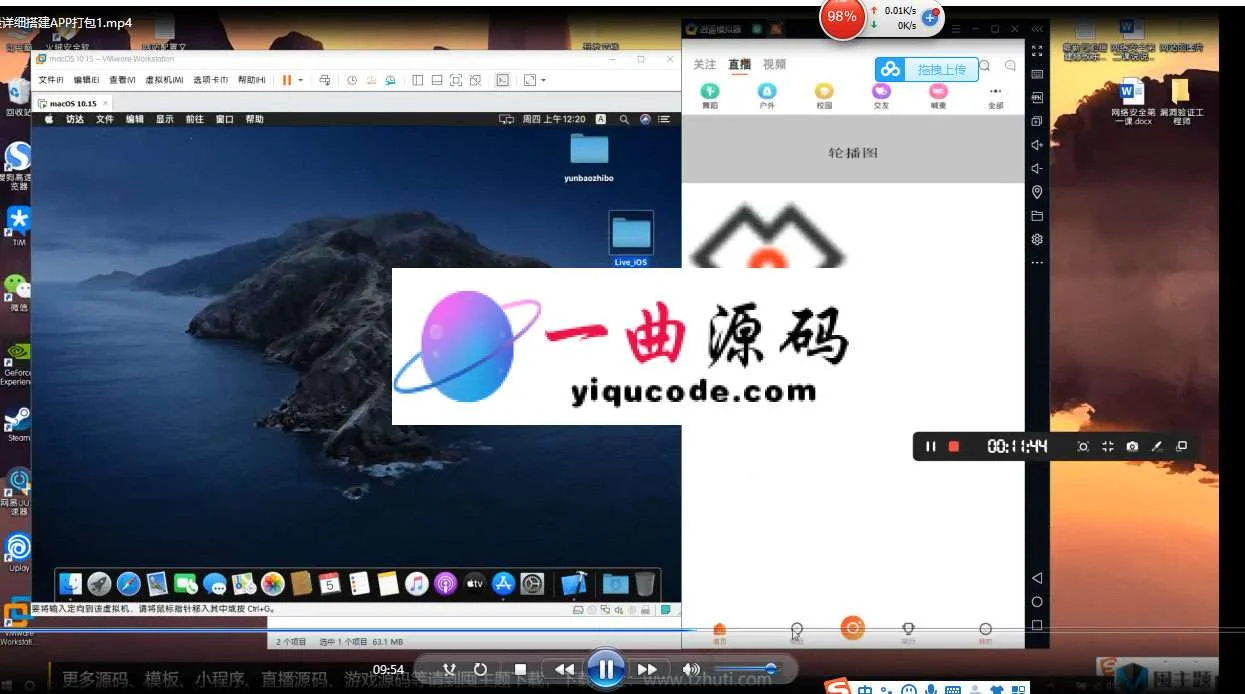Click the red stop button on the screen recorder bar
The width and height of the screenshot is (1245, 694).
tap(954, 447)
